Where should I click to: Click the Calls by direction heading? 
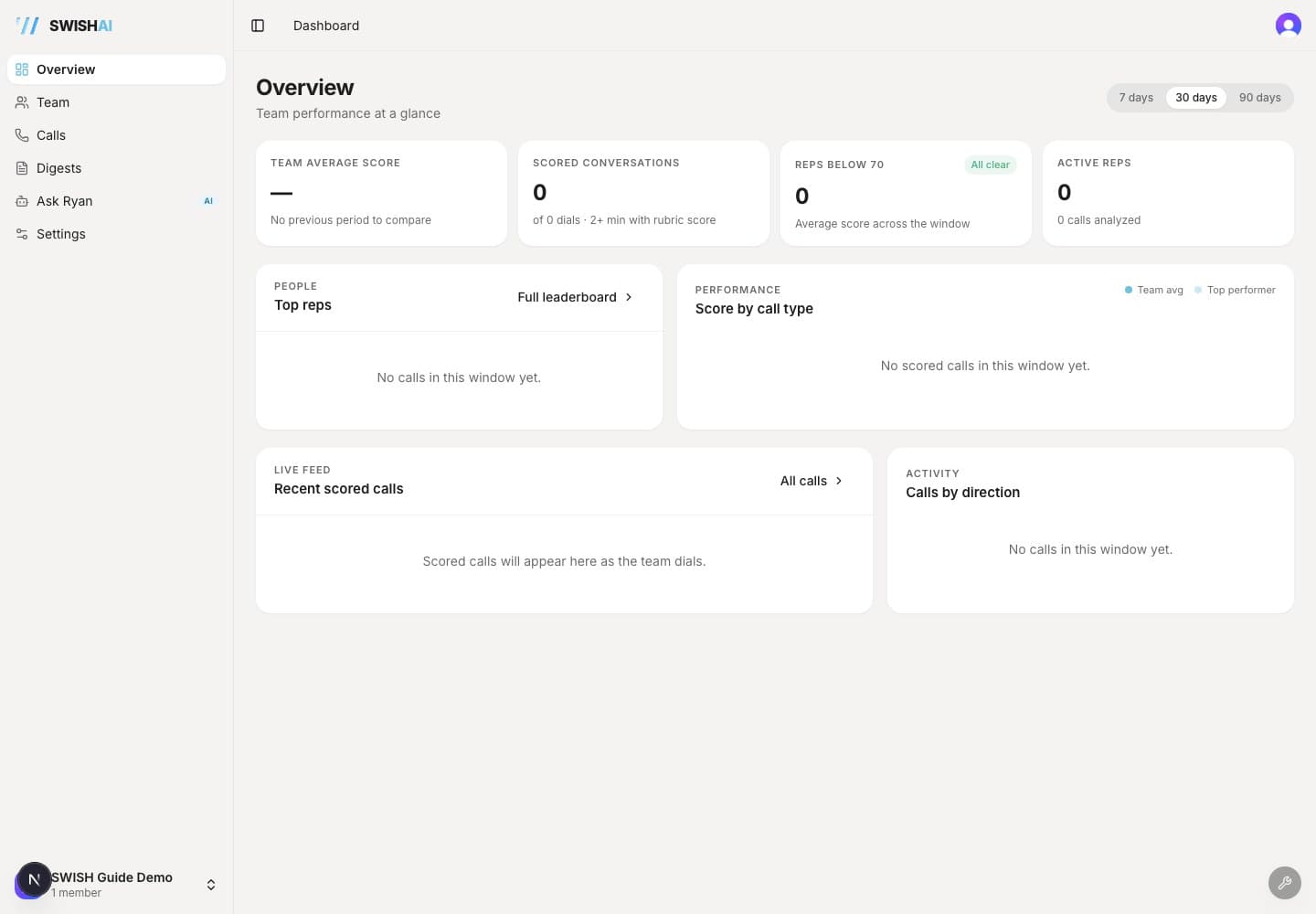[963, 493]
